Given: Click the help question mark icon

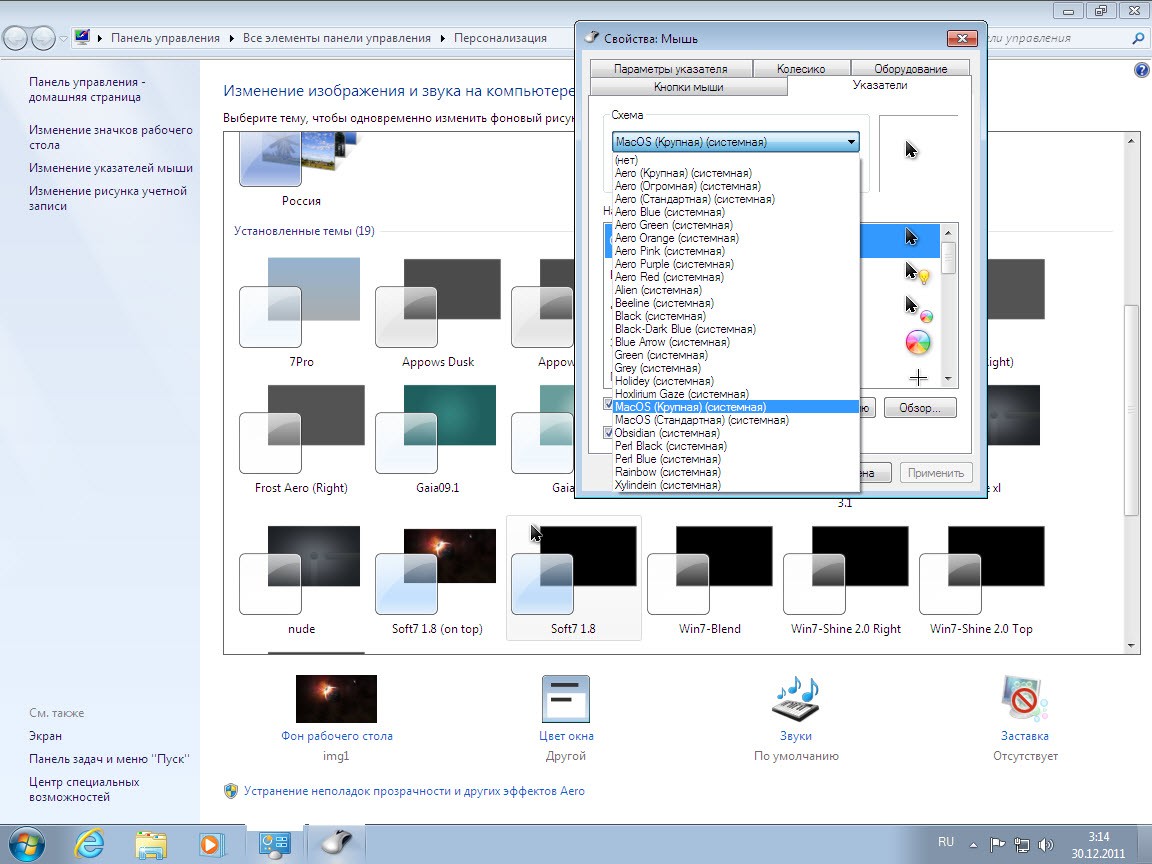Looking at the screenshot, I should [1141, 70].
